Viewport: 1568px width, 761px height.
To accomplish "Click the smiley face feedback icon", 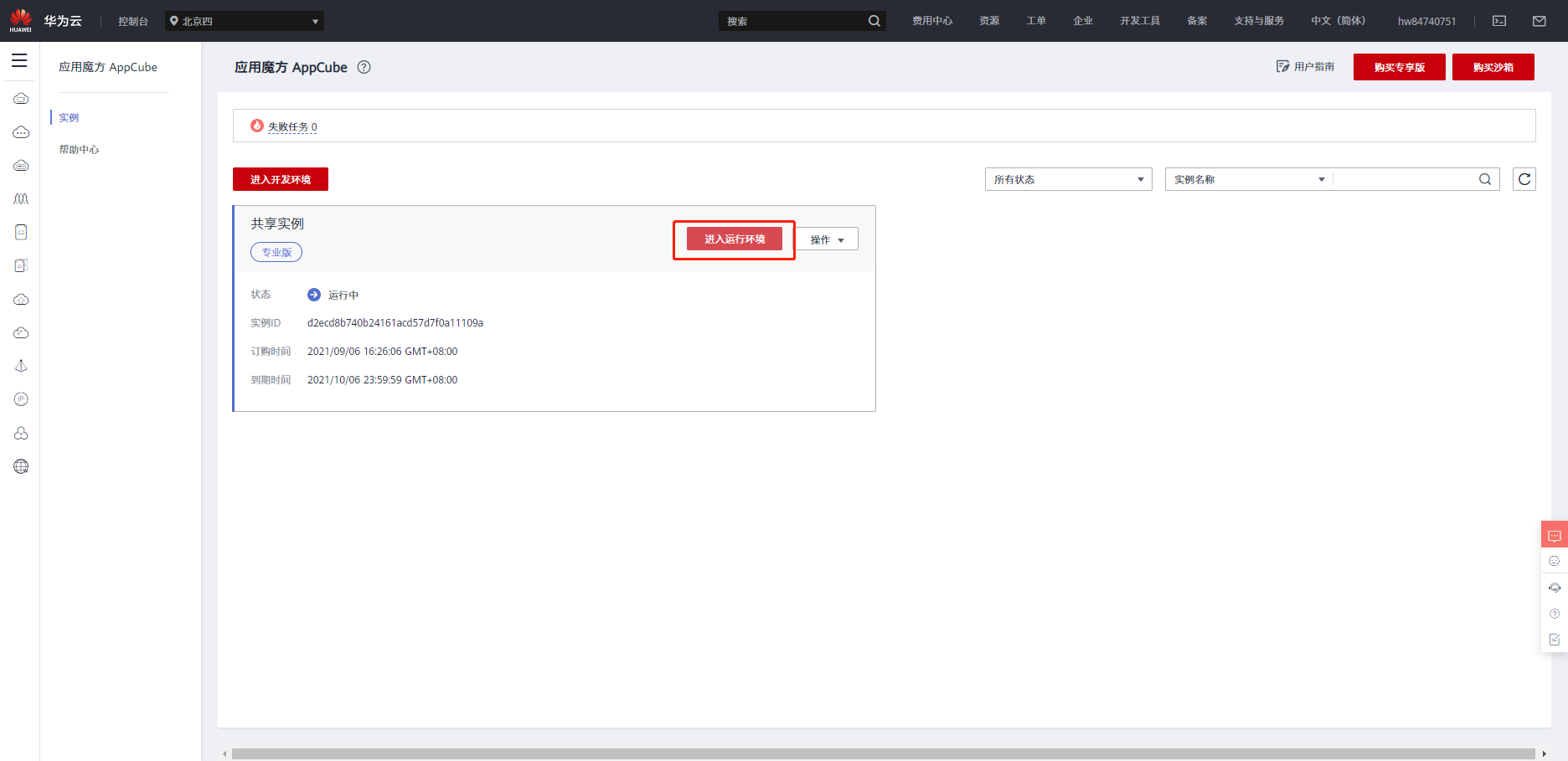I will point(1555,561).
